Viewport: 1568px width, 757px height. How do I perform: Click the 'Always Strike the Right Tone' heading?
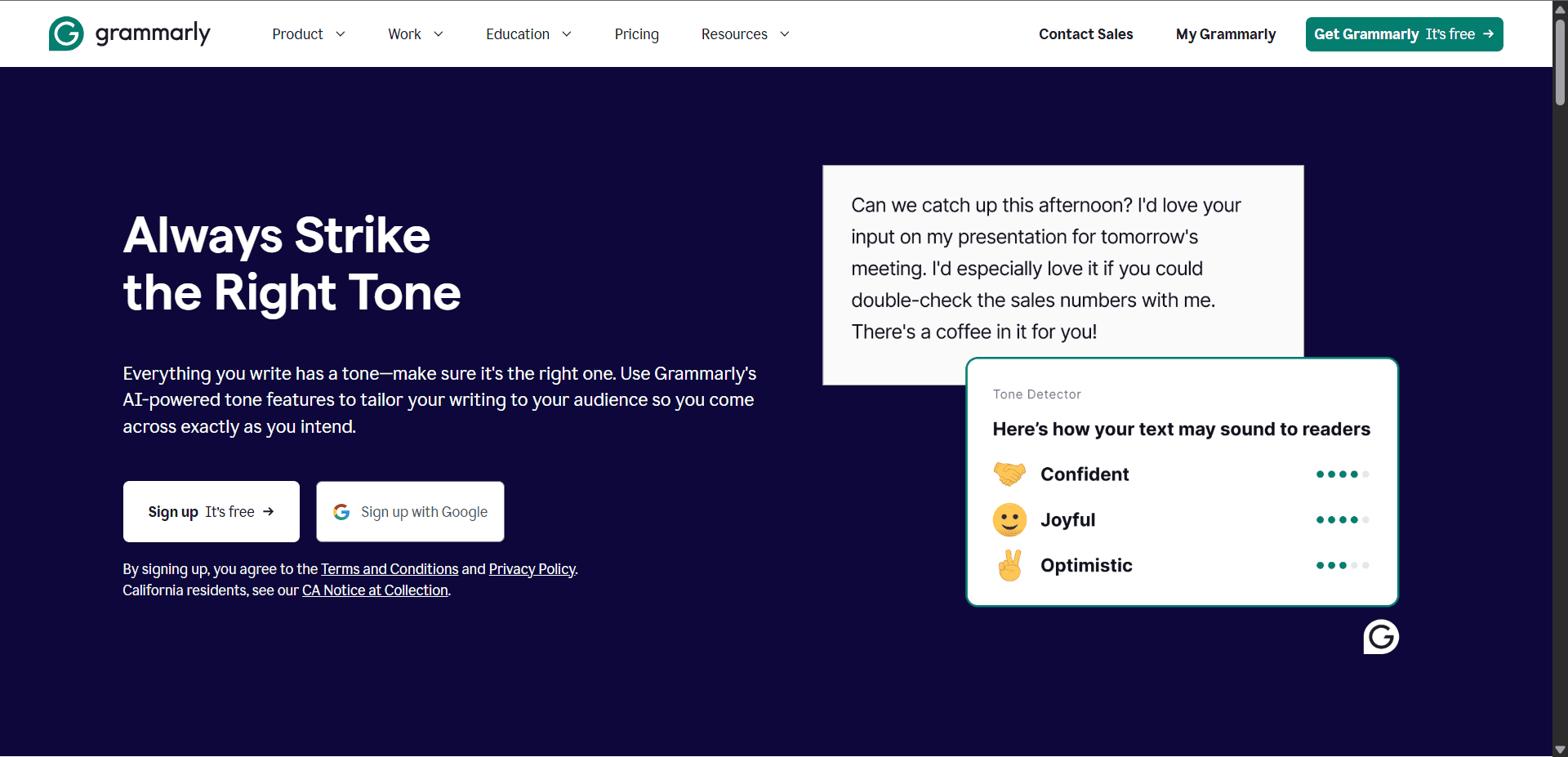292,264
